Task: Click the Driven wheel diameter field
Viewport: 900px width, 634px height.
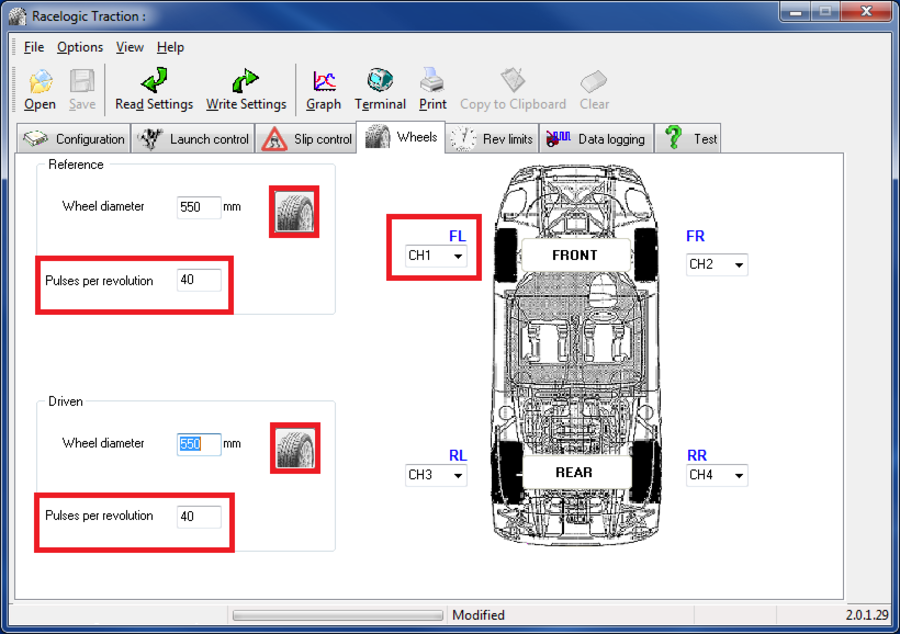Action: (x=199, y=444)
